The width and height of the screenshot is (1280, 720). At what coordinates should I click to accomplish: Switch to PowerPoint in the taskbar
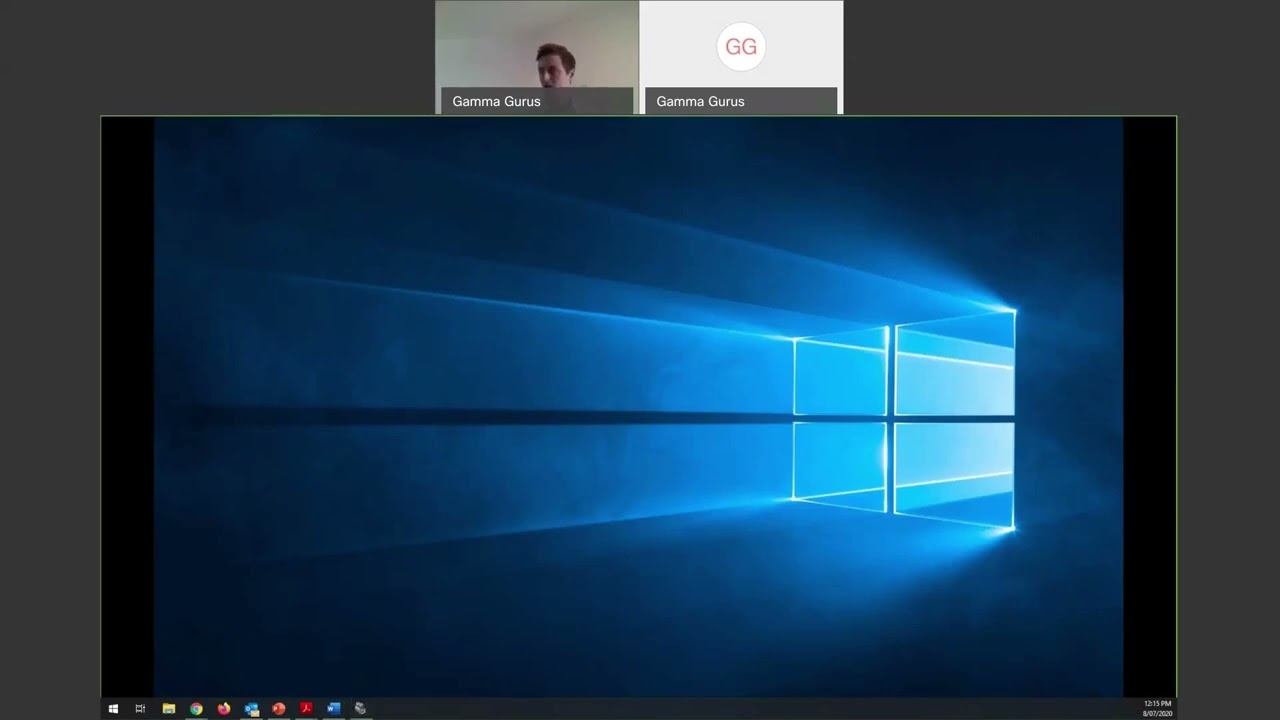[279, 709]
